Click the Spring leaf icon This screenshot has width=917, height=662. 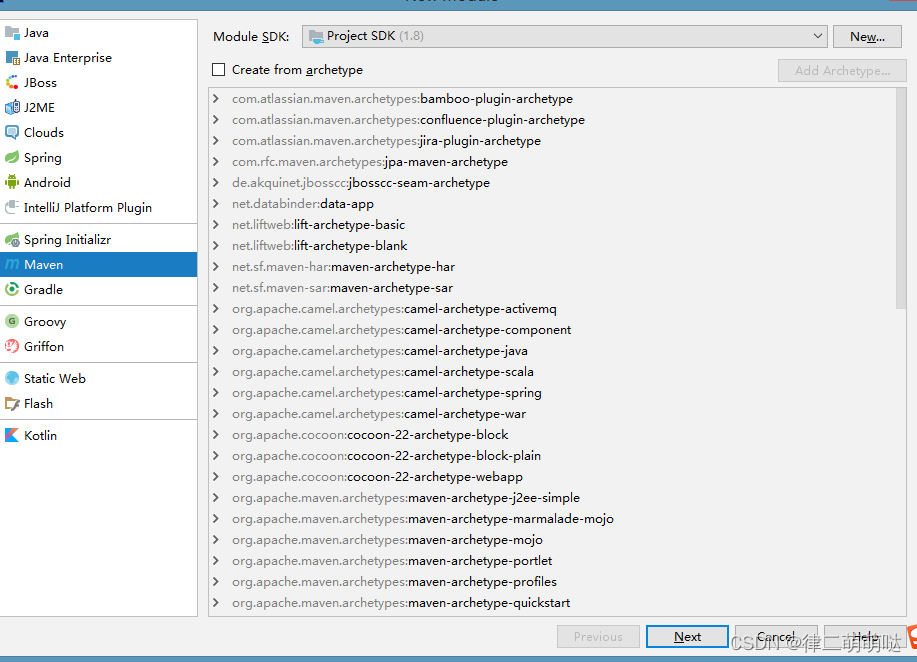coord(12,158)
